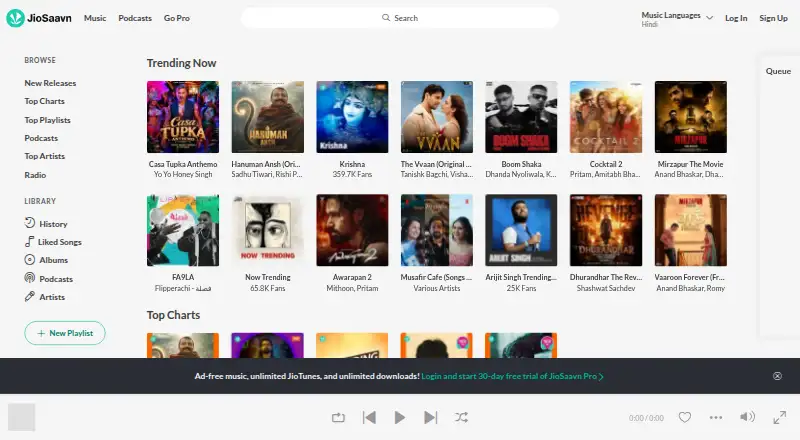The width and height of the screenshot is (800, 440).
Task: Open Casa Tupka Anthemo album cover
Action: coord(183,117)
